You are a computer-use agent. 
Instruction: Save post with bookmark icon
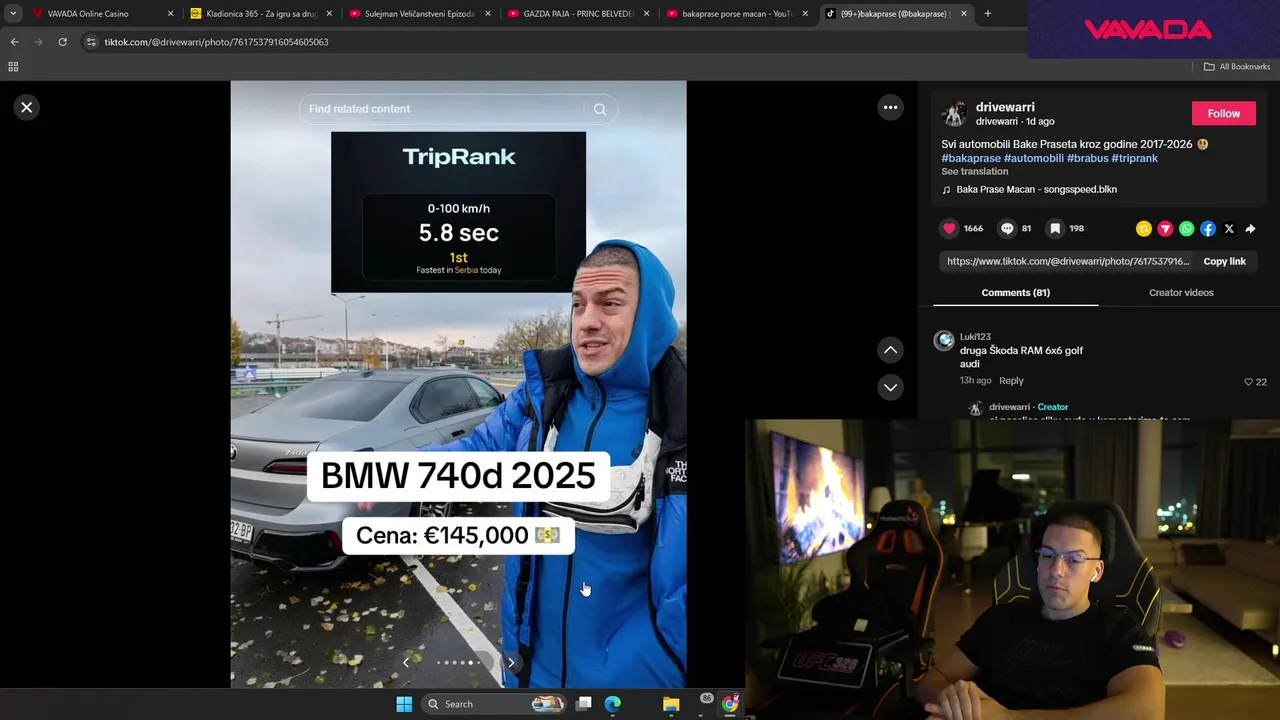[x=1055, y=228]
